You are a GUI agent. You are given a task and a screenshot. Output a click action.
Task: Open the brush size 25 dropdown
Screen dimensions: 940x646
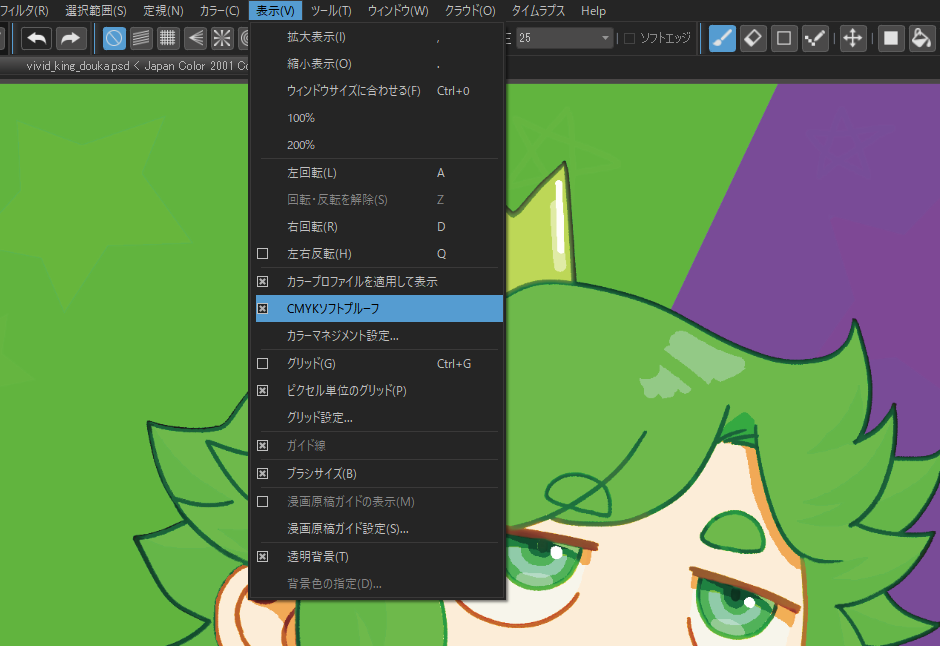click(606, 38)
